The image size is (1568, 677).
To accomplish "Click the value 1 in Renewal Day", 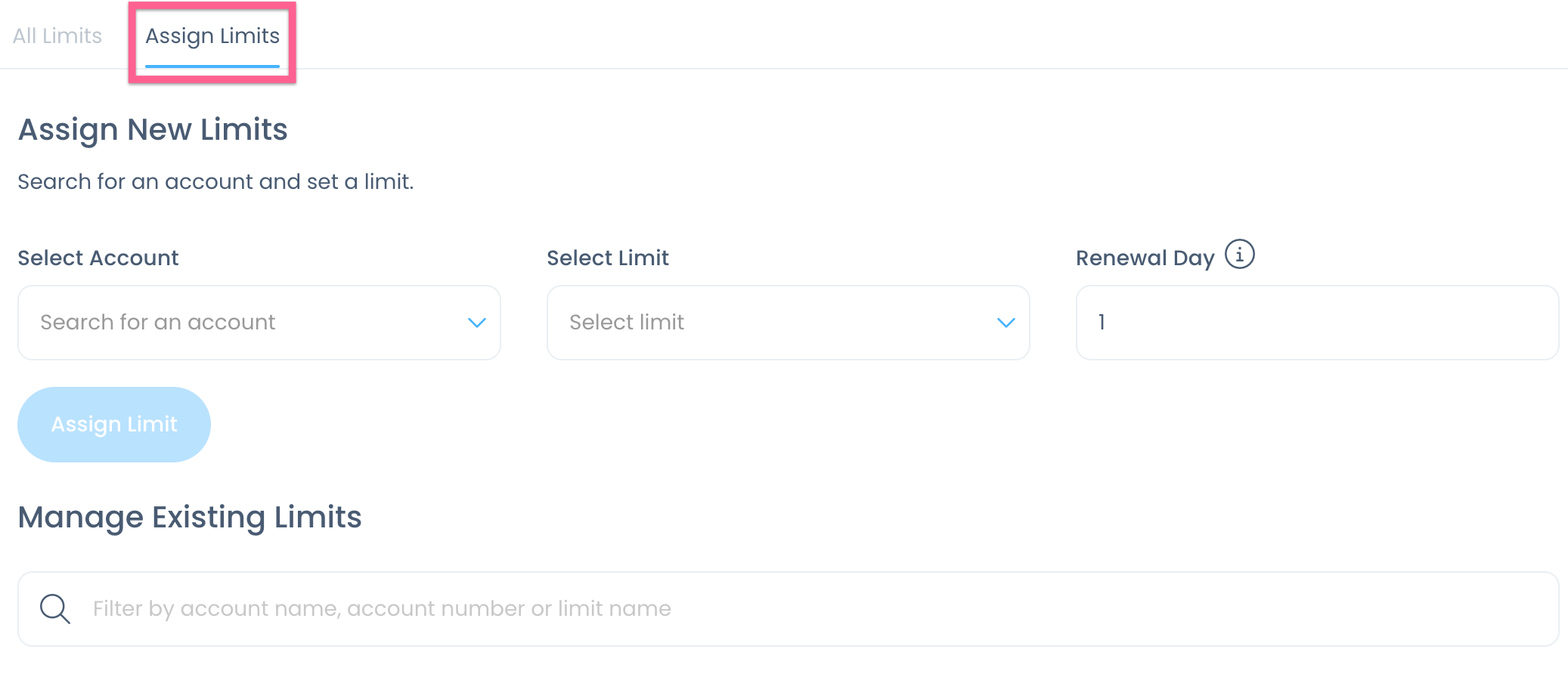I will tap(1102, 323).
